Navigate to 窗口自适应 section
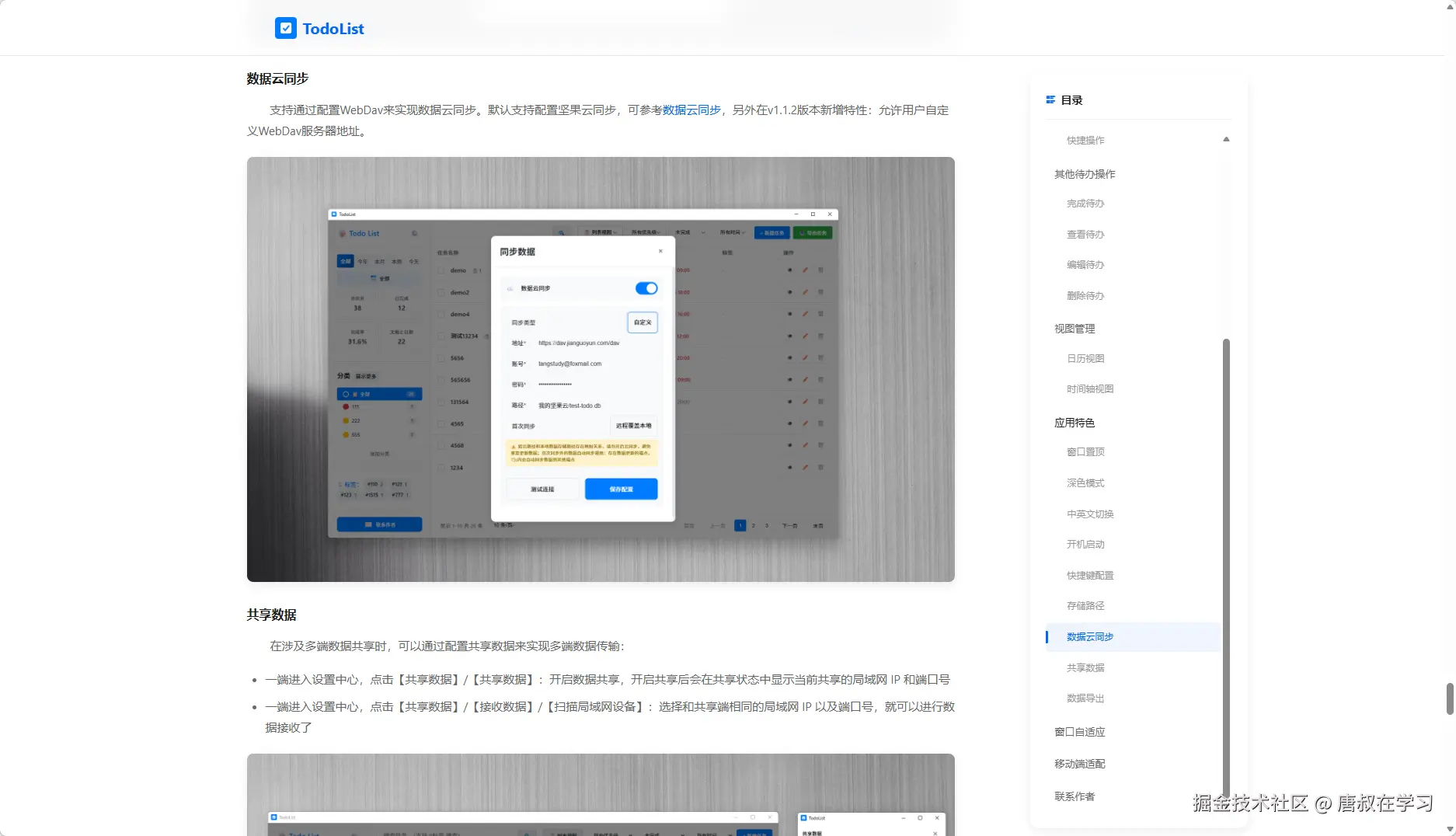 (1079, 732)
